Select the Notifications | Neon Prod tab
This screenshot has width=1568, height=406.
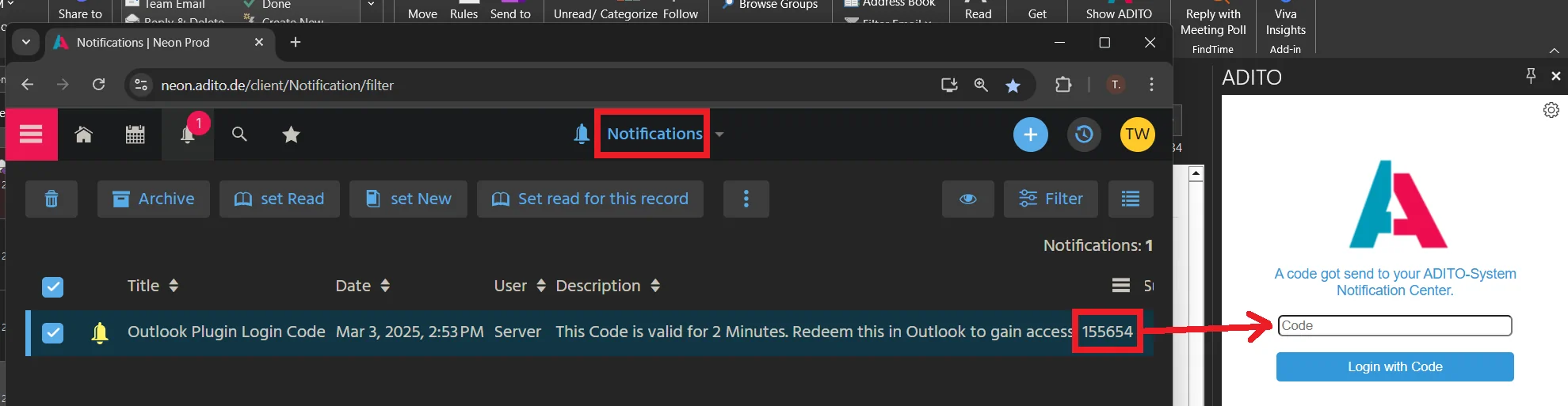tap(158, 42)
